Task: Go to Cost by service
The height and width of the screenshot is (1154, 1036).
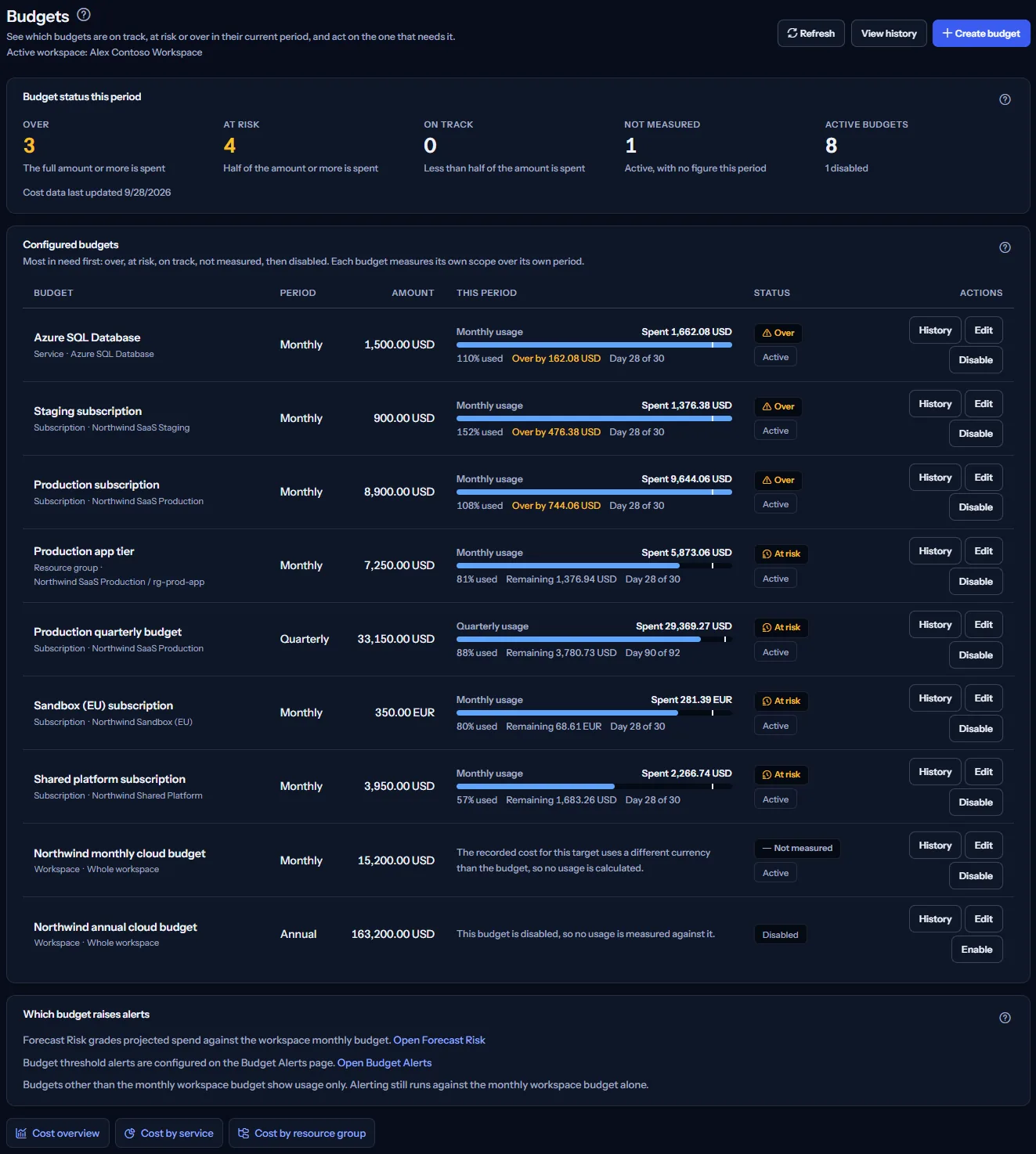Action: [x=169, y=1134]
